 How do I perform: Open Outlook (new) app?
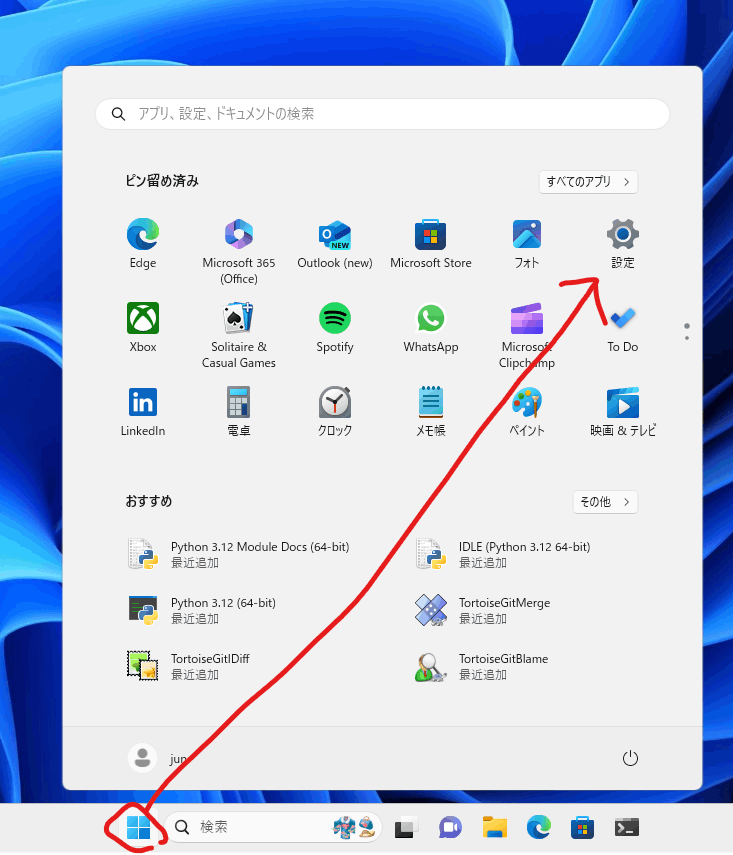335,244
